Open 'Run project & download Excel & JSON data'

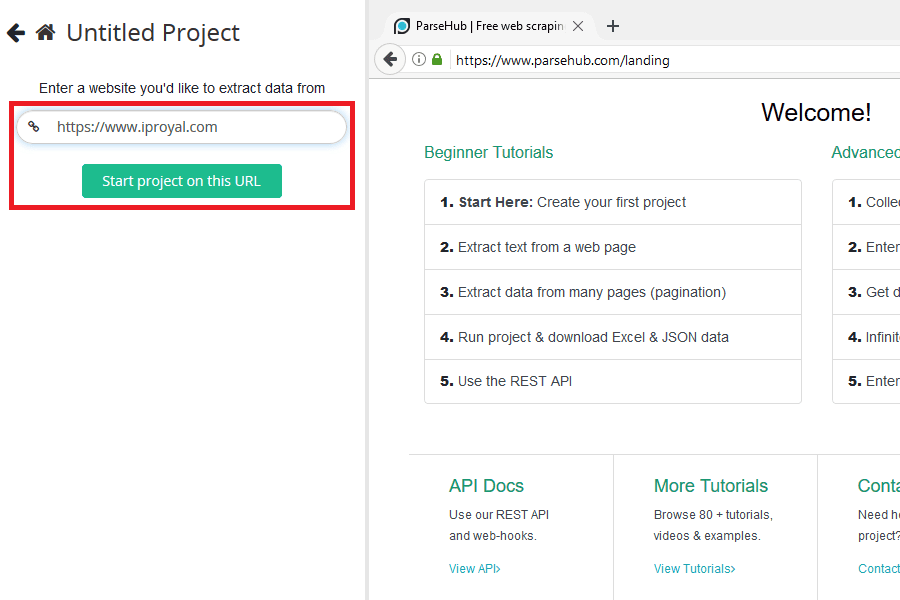[612, 337]
